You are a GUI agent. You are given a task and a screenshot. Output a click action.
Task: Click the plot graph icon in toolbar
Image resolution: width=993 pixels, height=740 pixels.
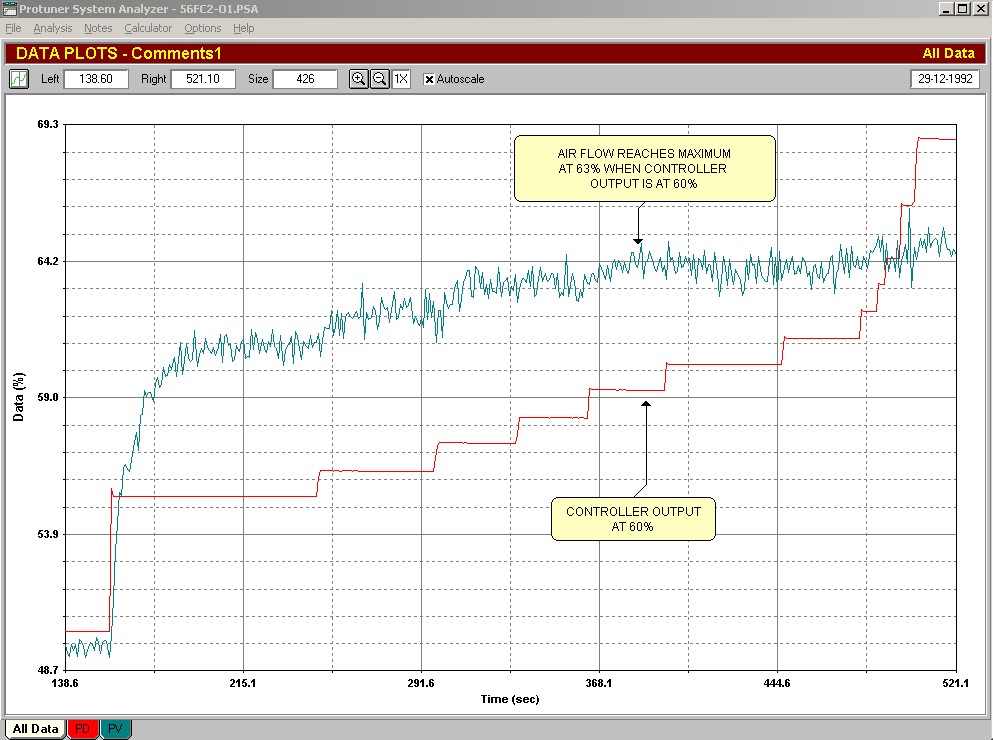(19, 79)
